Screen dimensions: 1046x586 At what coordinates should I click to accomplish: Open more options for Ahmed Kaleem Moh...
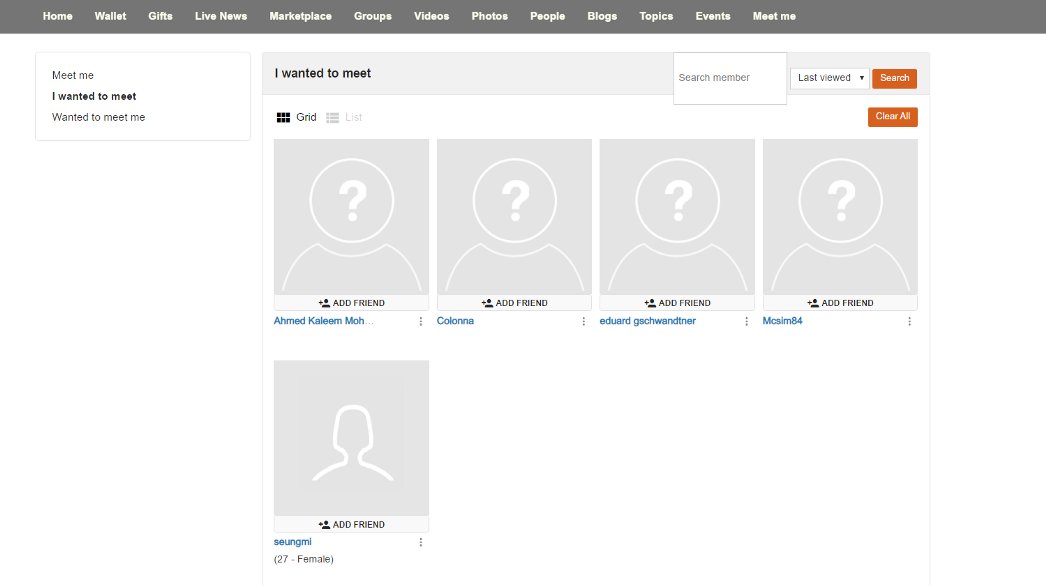[421, 322]
